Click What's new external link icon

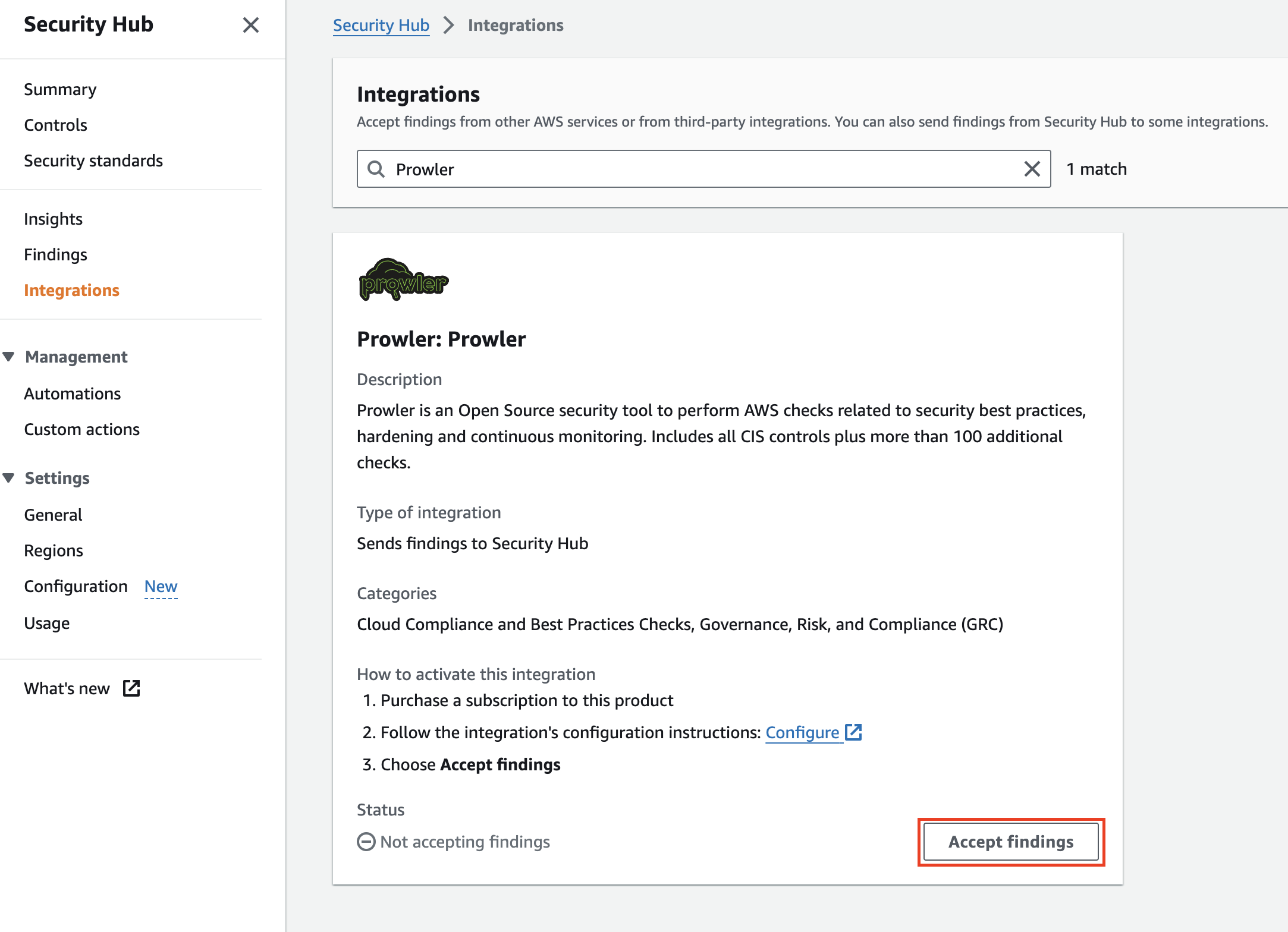point(131,688)
